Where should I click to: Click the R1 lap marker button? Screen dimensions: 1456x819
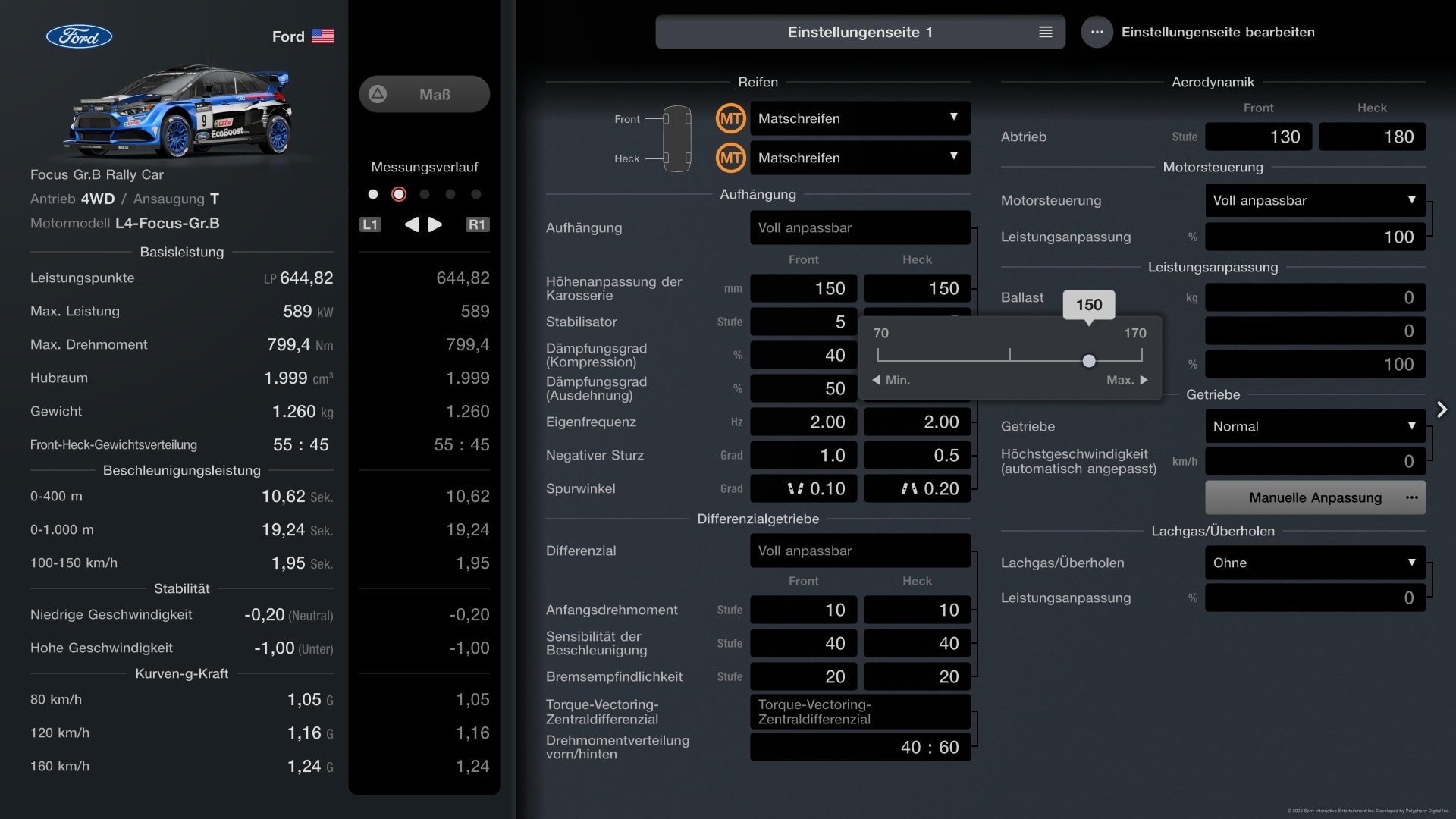click(x=477, y=224)
